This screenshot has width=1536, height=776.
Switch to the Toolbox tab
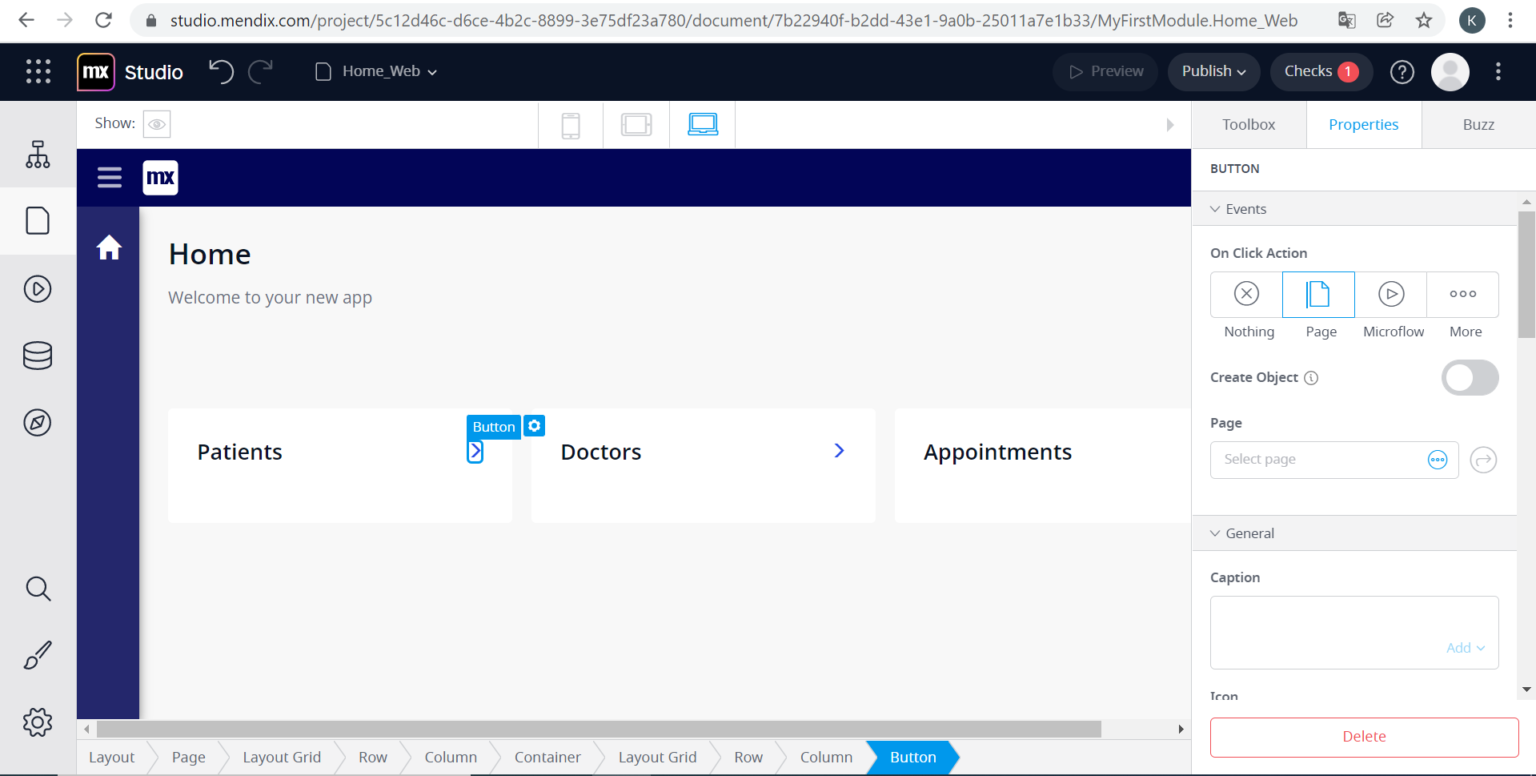coord(1248,124)
